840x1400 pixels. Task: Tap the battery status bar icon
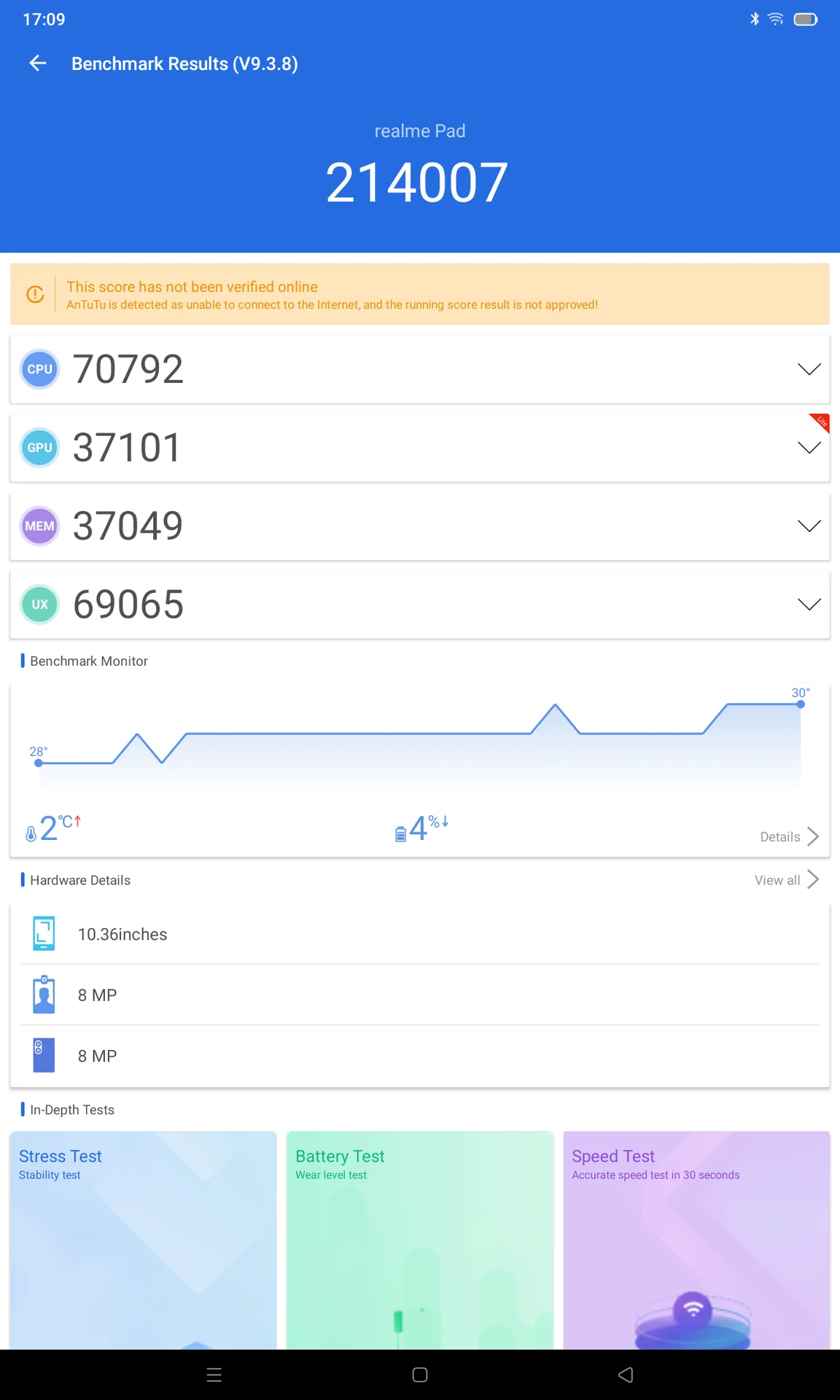point(806,19)
